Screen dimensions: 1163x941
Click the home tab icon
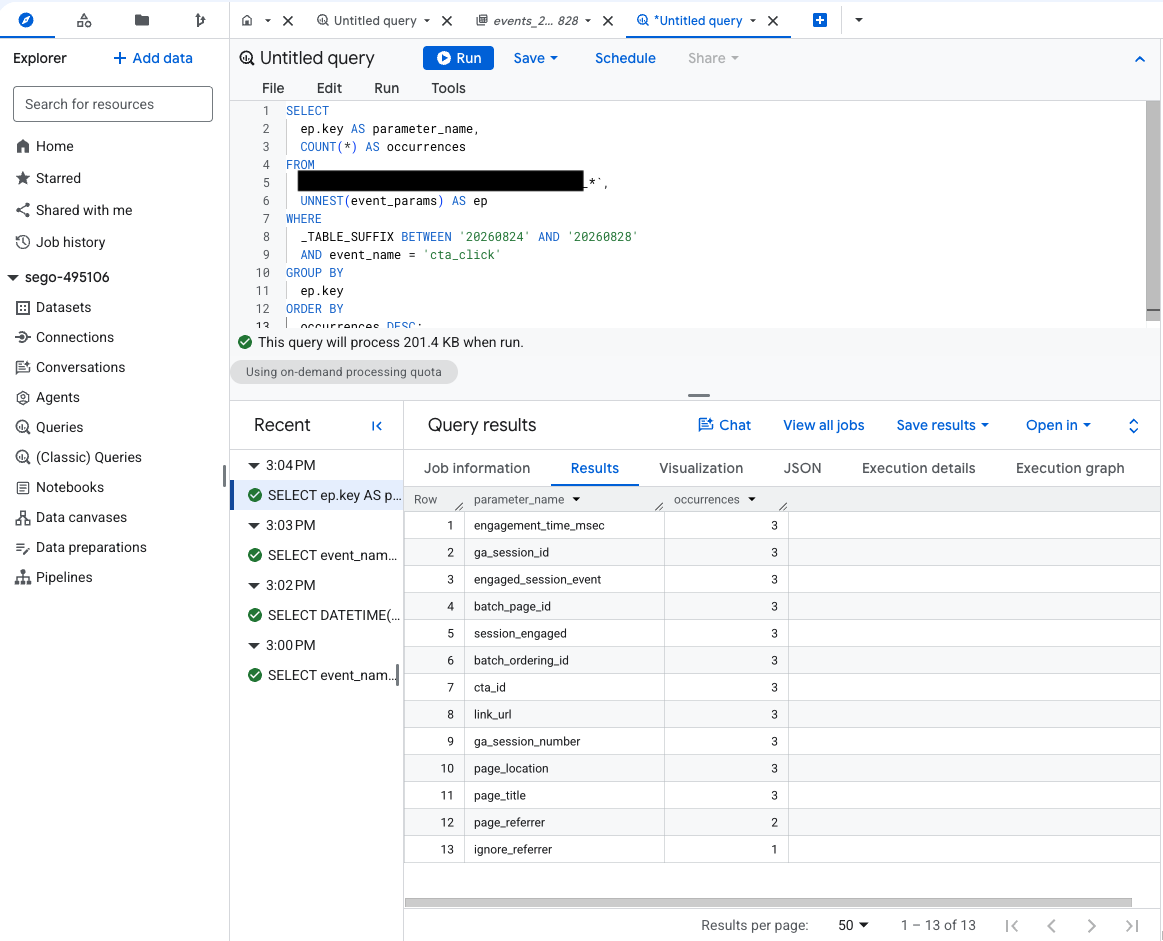[247, 21]
